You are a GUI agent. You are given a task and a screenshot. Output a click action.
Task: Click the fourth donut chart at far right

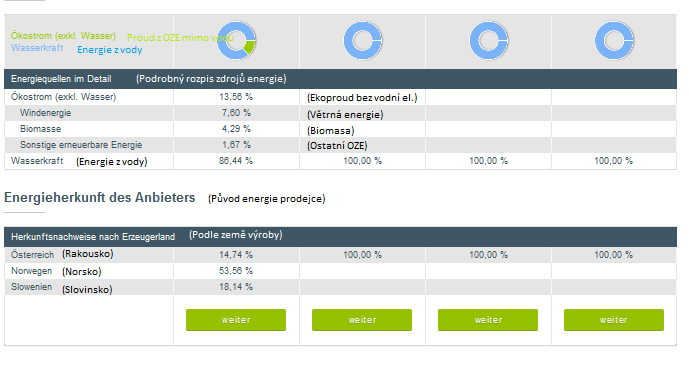click(x=614, y=40)
